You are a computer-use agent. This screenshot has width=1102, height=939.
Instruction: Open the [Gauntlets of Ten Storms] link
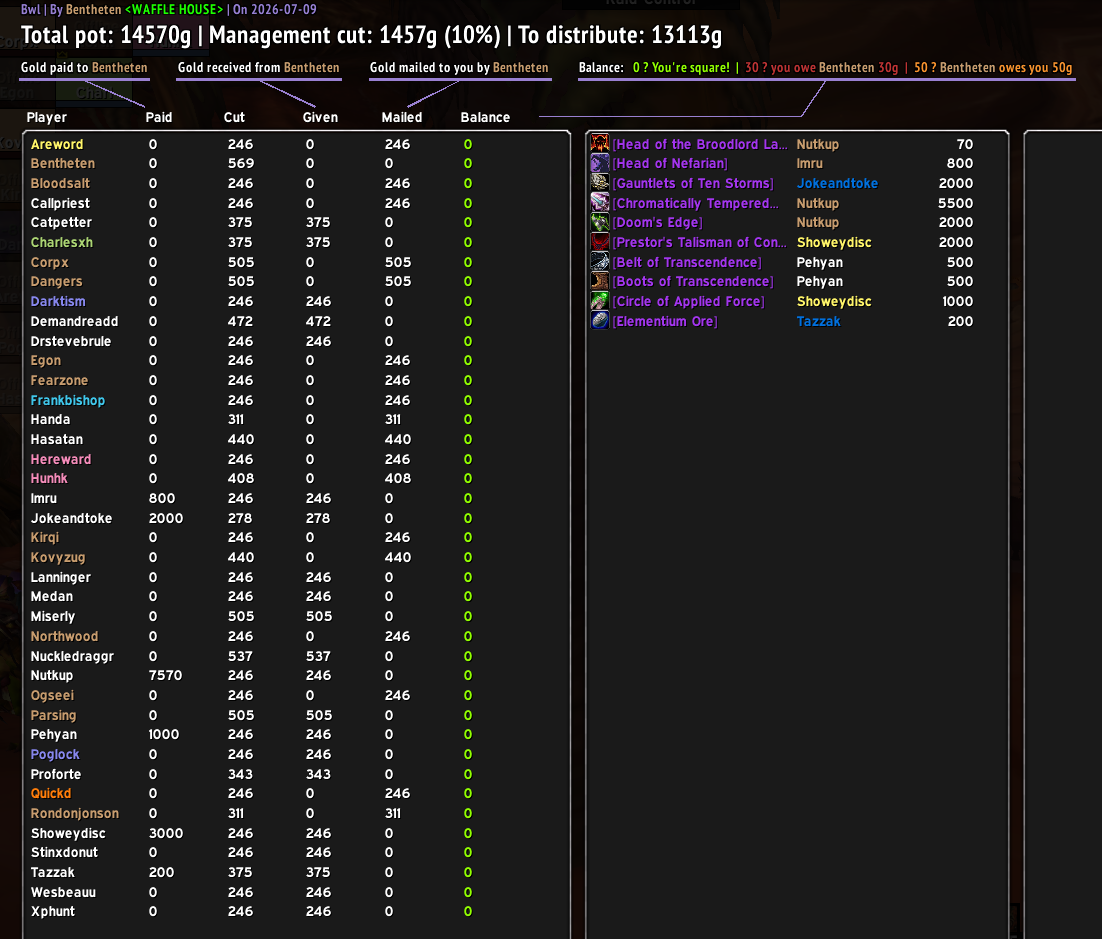[x=693, y=183]
